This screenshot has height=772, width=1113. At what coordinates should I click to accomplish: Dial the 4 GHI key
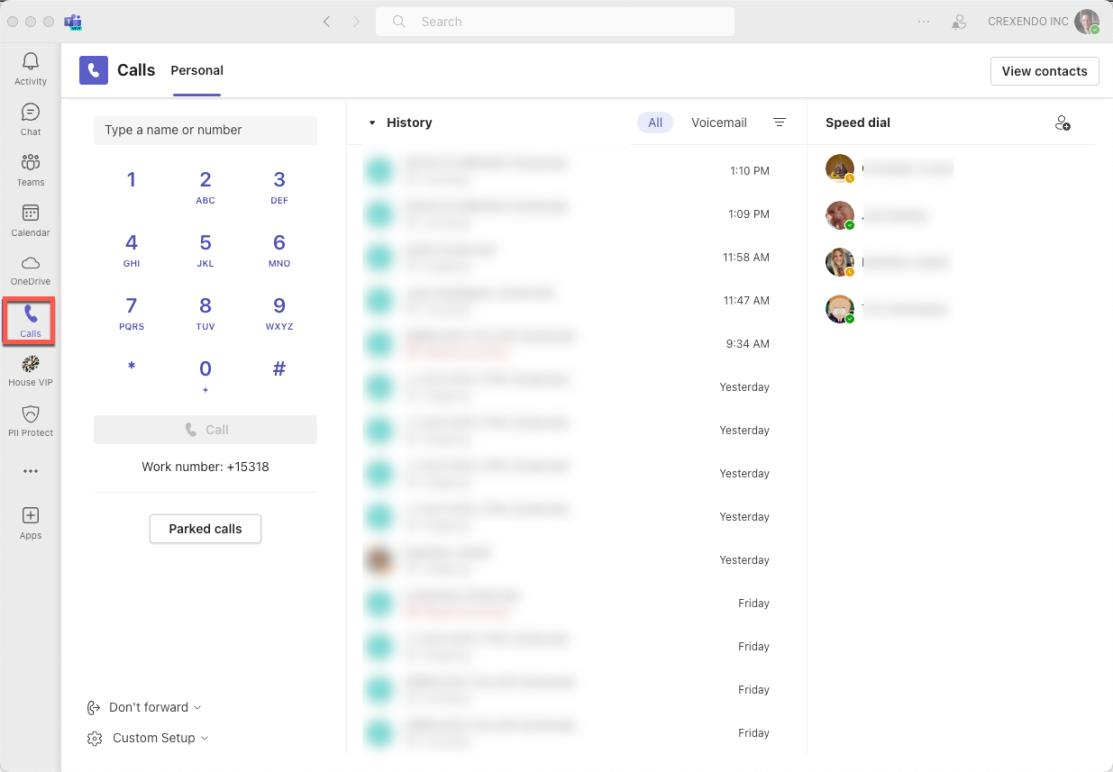coord(131,250)
